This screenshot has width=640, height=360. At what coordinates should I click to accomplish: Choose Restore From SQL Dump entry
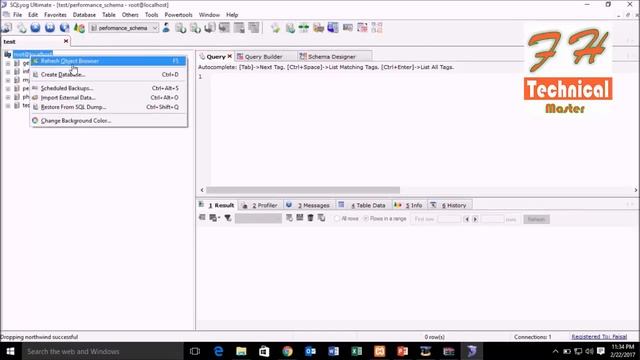[x=109, y=107]
